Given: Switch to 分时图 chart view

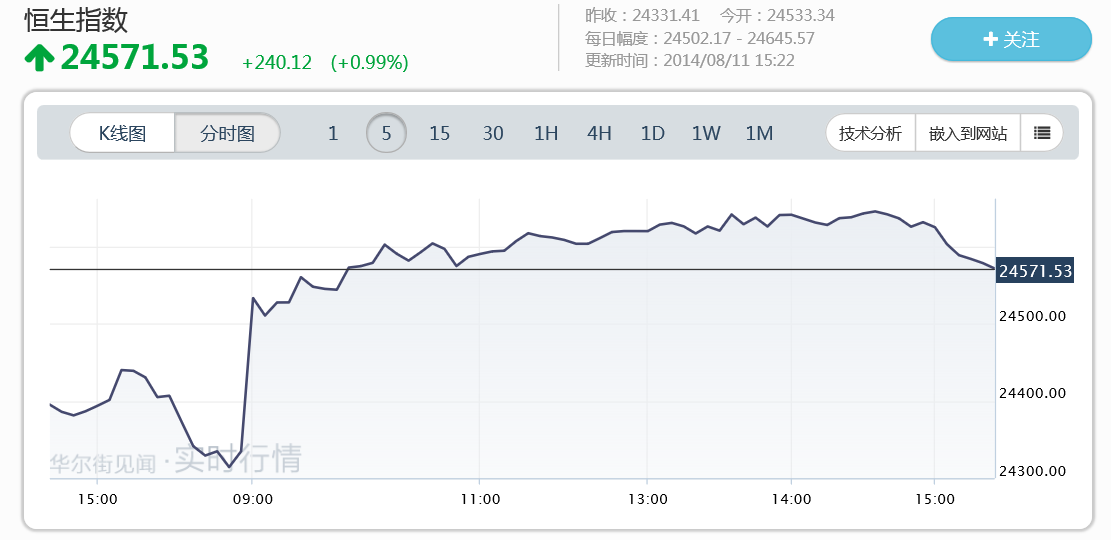Looking at the screenshot, I should pyautogui.click(x=227, y=133).
